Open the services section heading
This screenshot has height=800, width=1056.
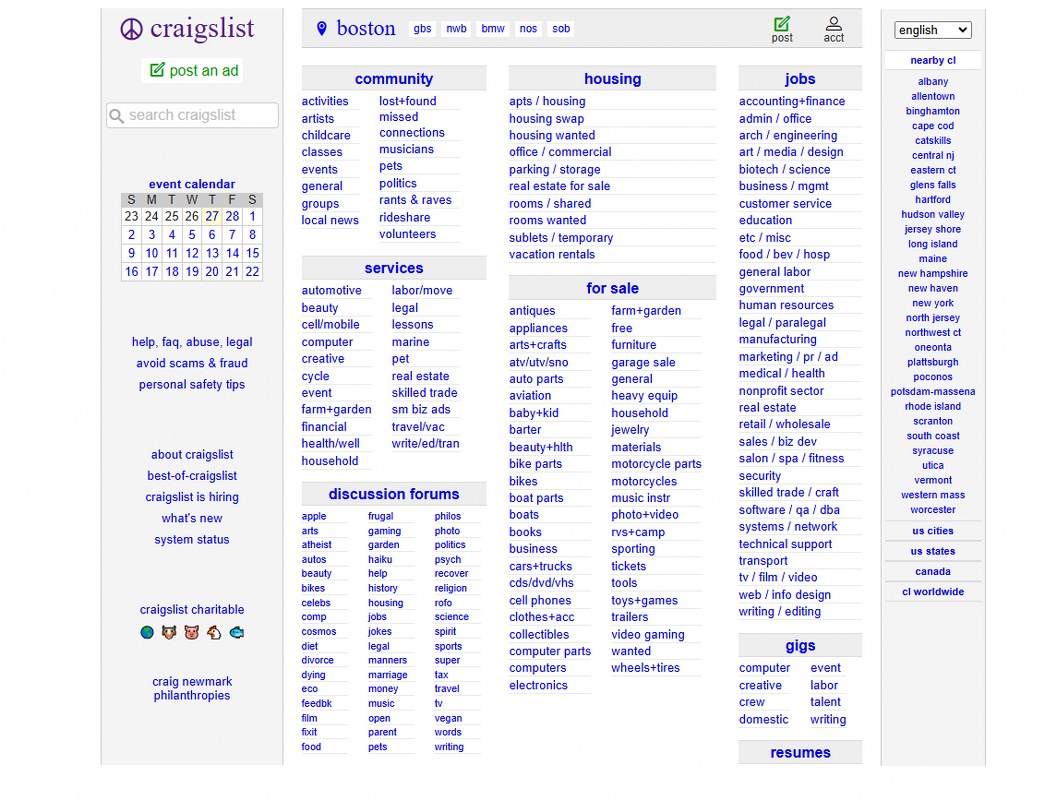coord(393,268)
